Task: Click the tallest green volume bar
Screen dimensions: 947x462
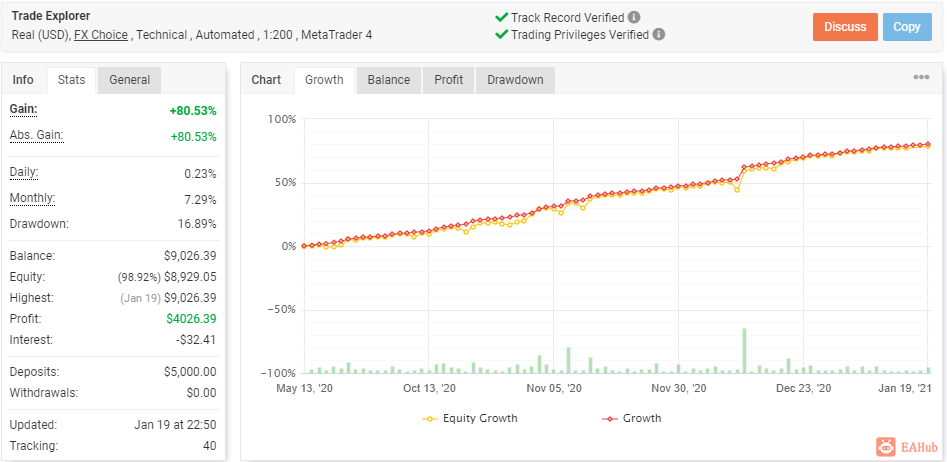Action: (x=745, y=350)
